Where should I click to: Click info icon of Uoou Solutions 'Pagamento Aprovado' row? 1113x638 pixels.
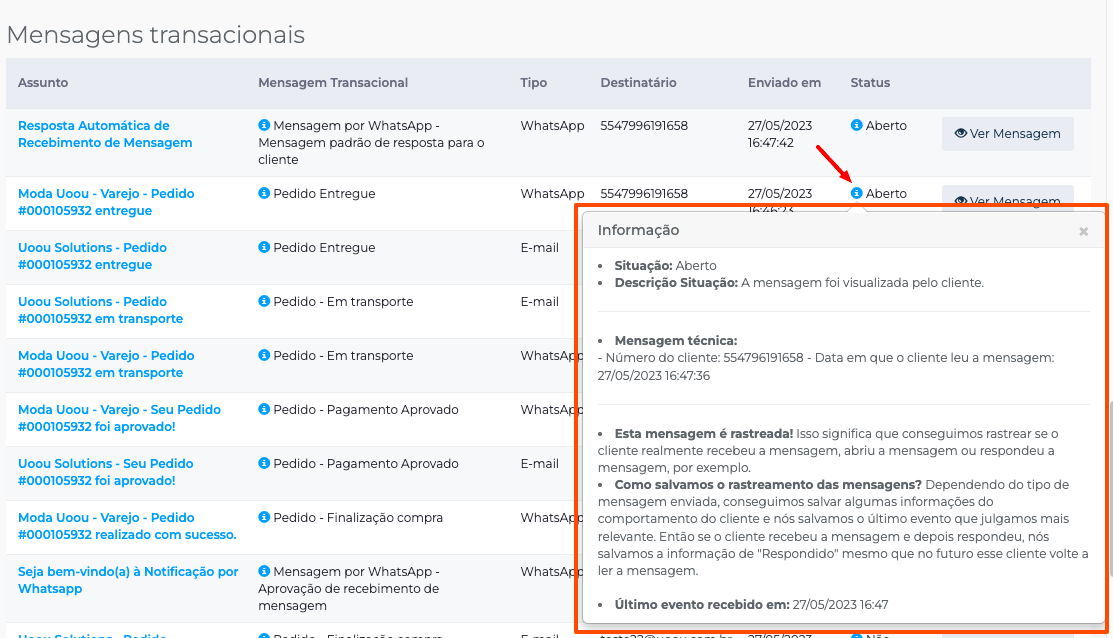pyautogui.click(x=264, y=463)
